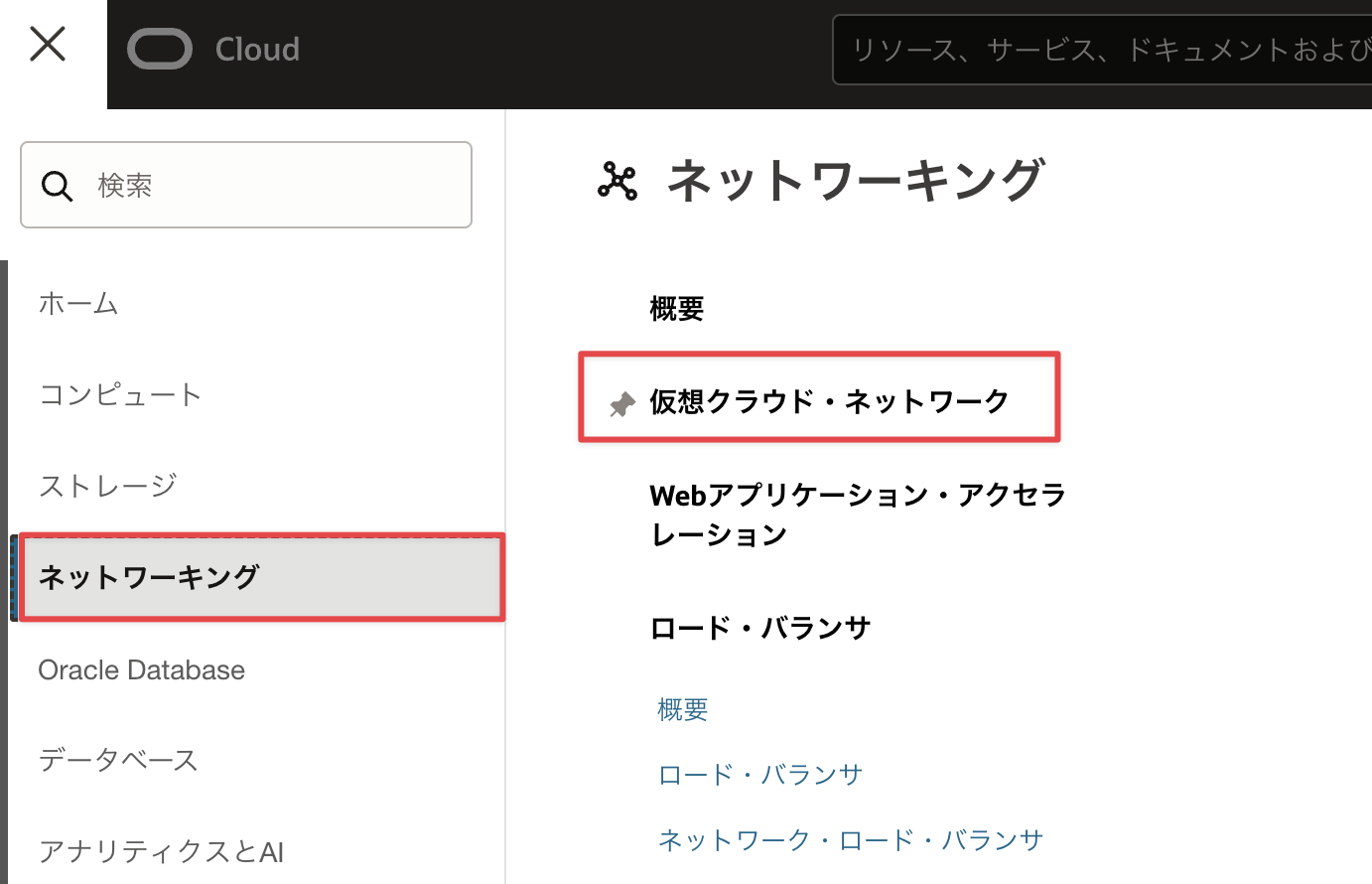Viewport: 1372px width, 884px height.
Task: Toggle the pin icon beside 仮想クラウド・ネットワーク
Action: (622, 404)
